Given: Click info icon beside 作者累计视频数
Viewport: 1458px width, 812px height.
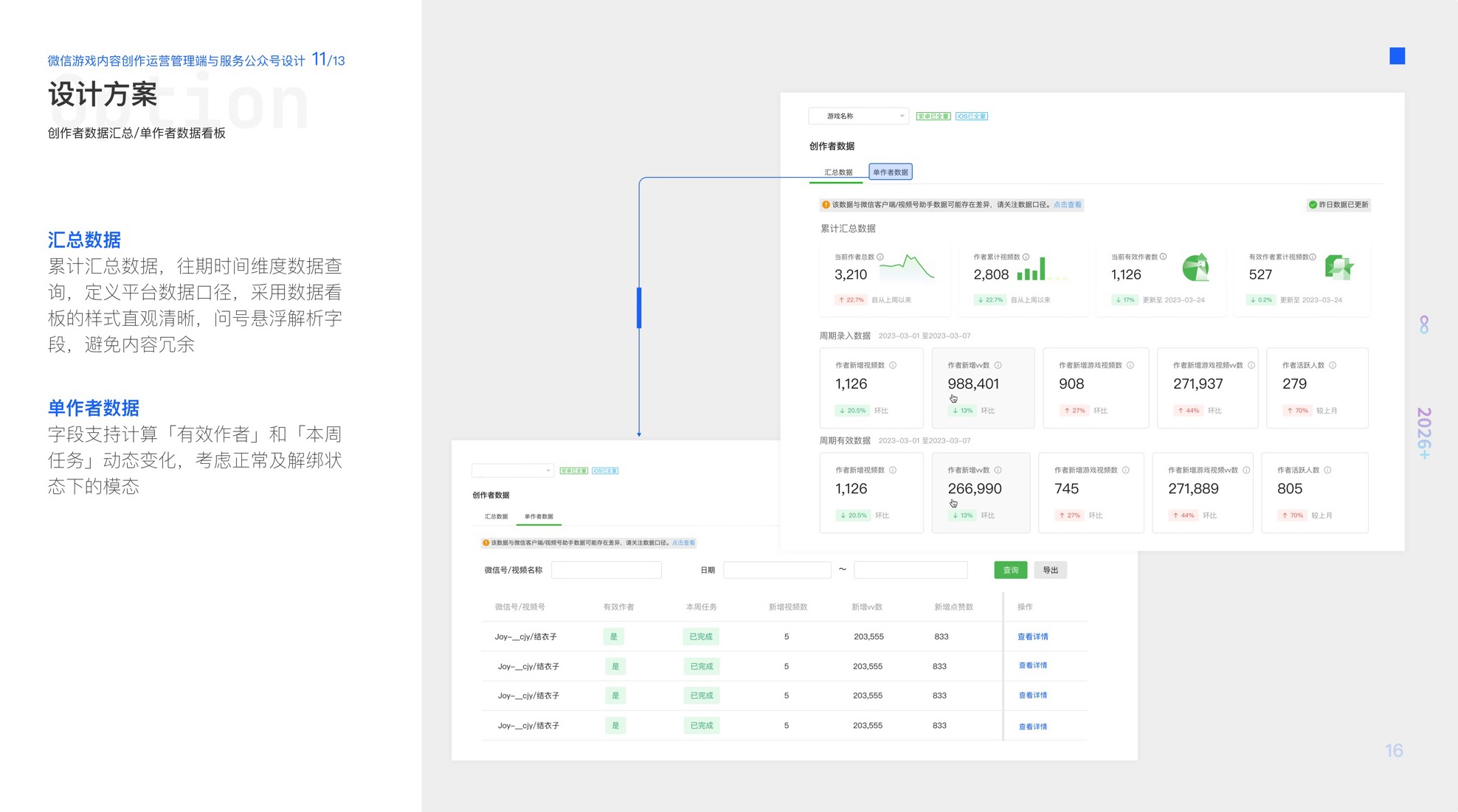Looking at the screenshot, I should coord(1026,257).
